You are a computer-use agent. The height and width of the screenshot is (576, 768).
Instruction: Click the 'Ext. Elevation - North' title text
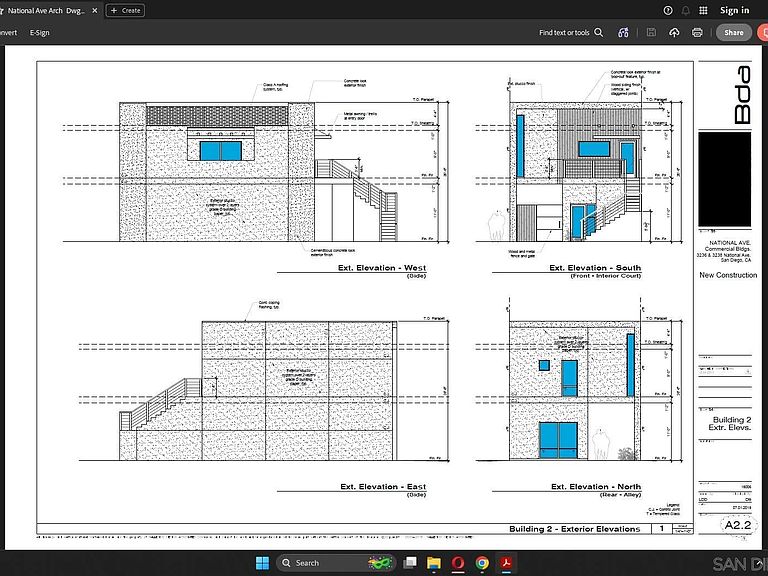[x=596, y=486]
